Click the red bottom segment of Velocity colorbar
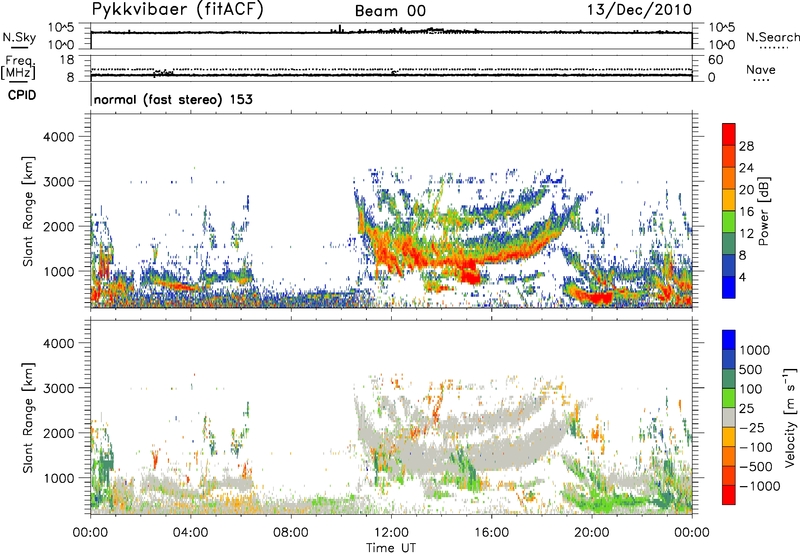Screen dimensions: 800x554 [x=729, y=495]
